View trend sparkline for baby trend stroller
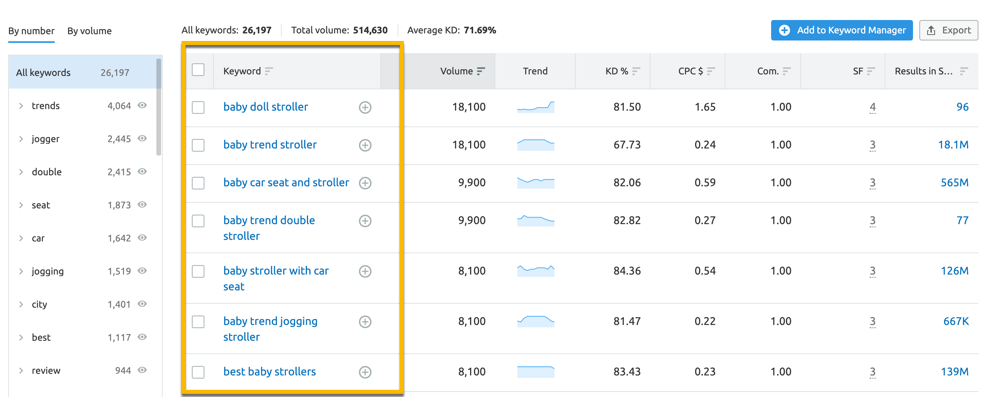The width and height of the screenshot is (1000, 397). 536,145
